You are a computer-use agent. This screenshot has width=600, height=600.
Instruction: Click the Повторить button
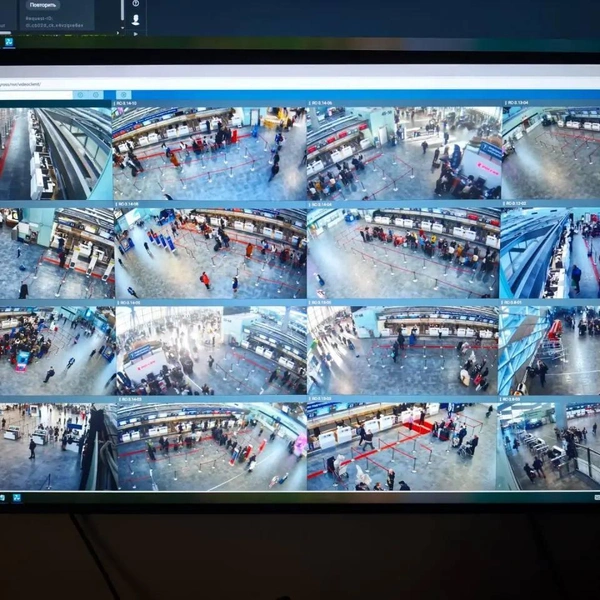[x=43, y=5]
